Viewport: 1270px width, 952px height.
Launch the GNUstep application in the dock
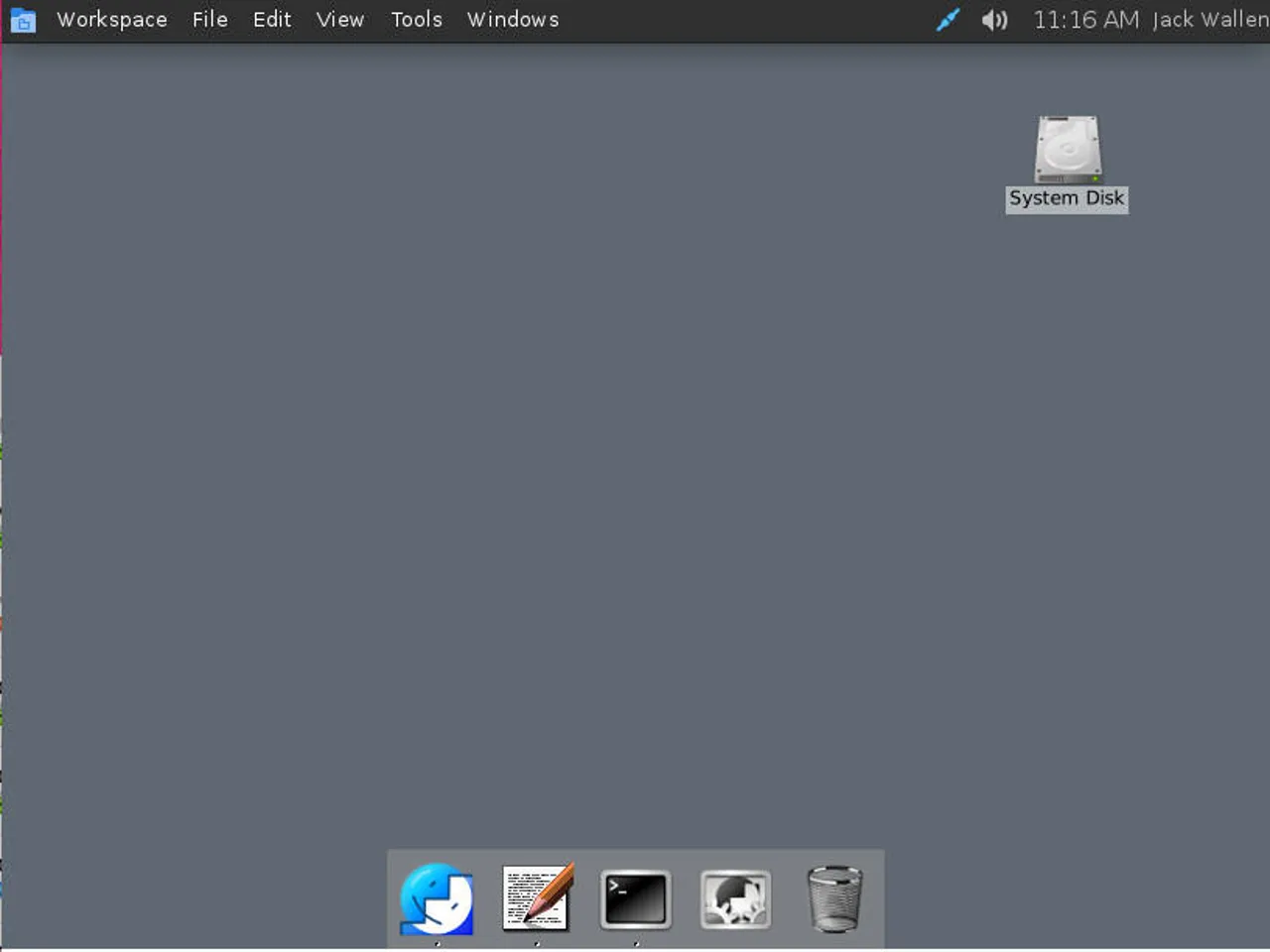(x=735, y=897)
